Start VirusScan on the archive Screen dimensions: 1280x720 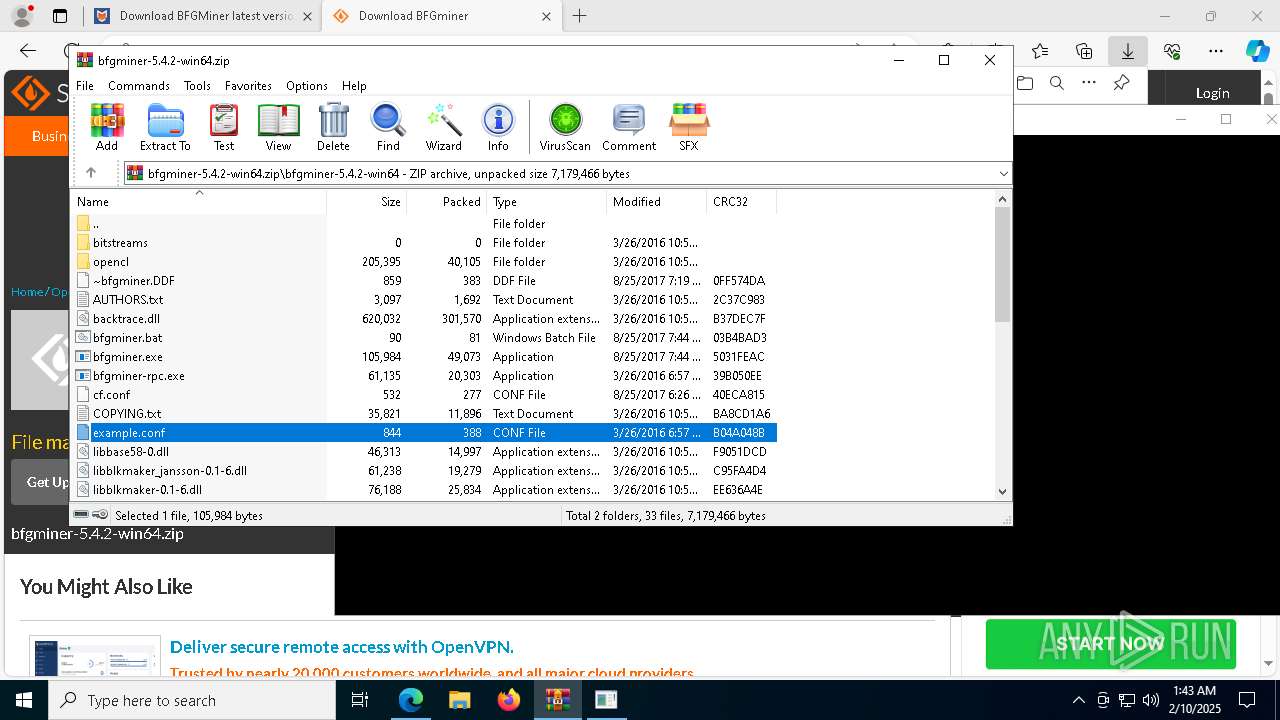(565, 126)
